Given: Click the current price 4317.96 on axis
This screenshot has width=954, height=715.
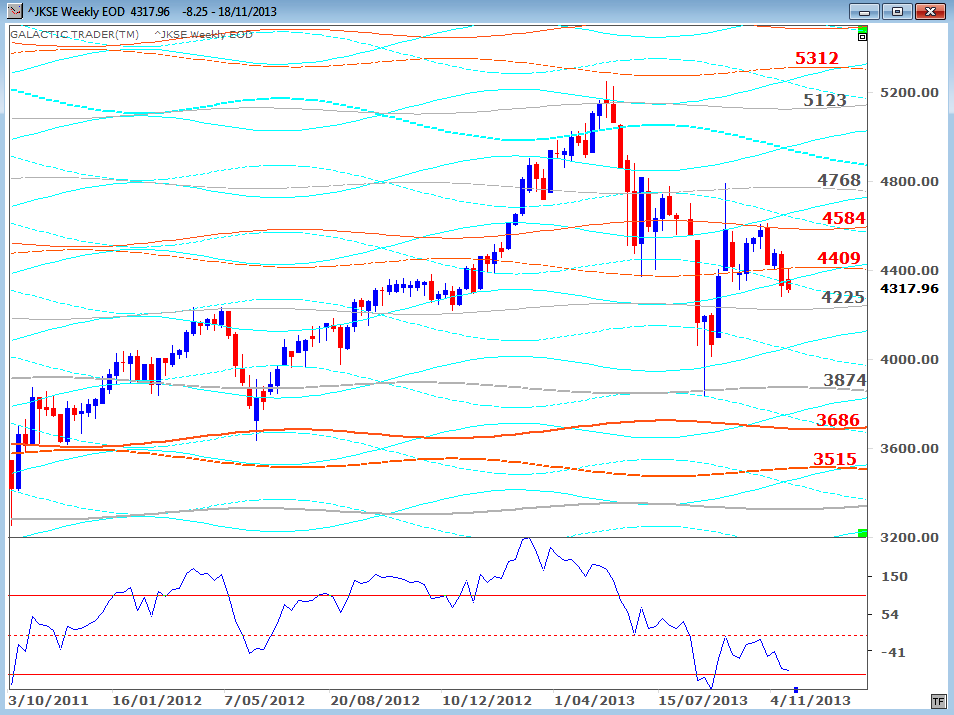Looking at the screenshot, I should click(910, 288).
